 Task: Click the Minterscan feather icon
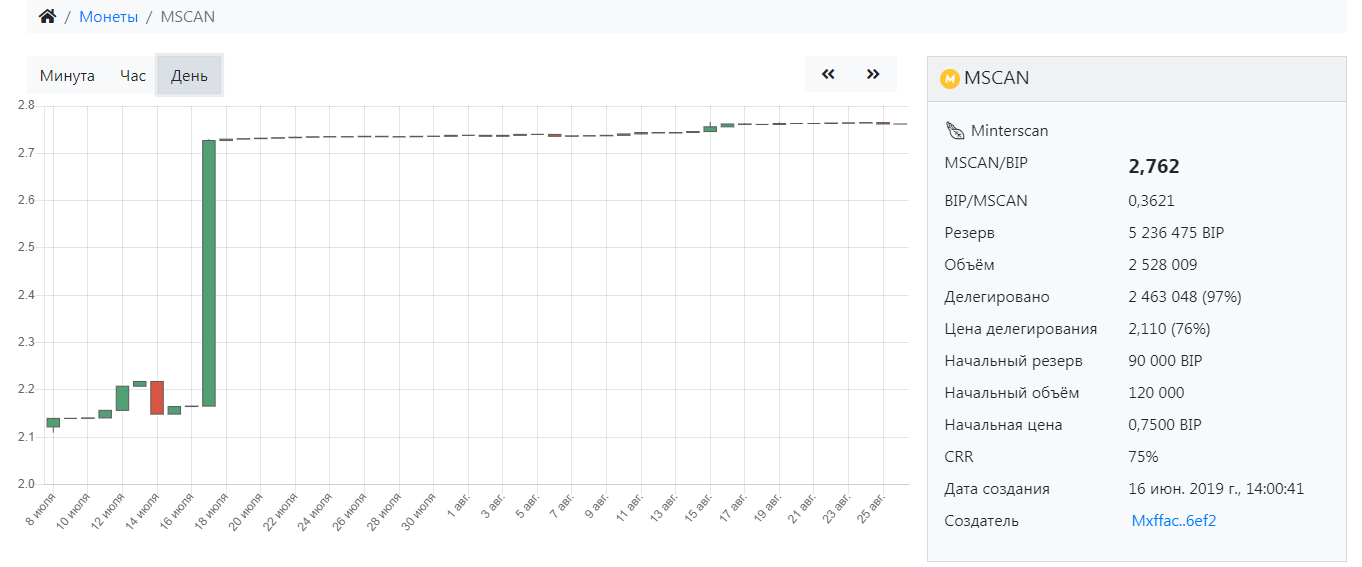[954, 131]
